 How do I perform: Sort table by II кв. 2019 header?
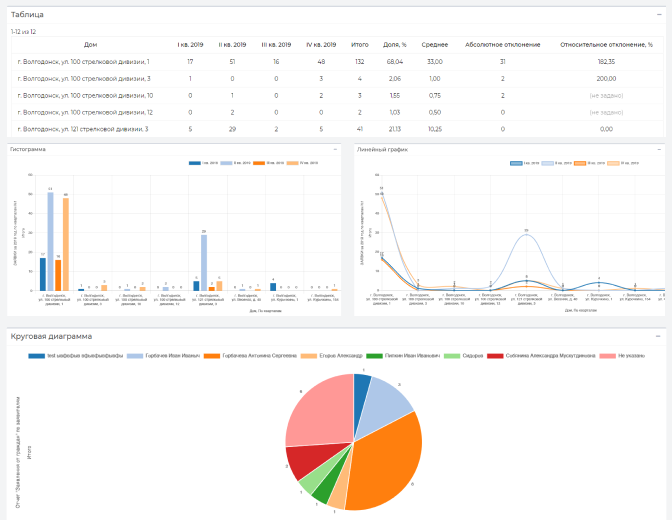pyautogui.click(x=232, y=45)
